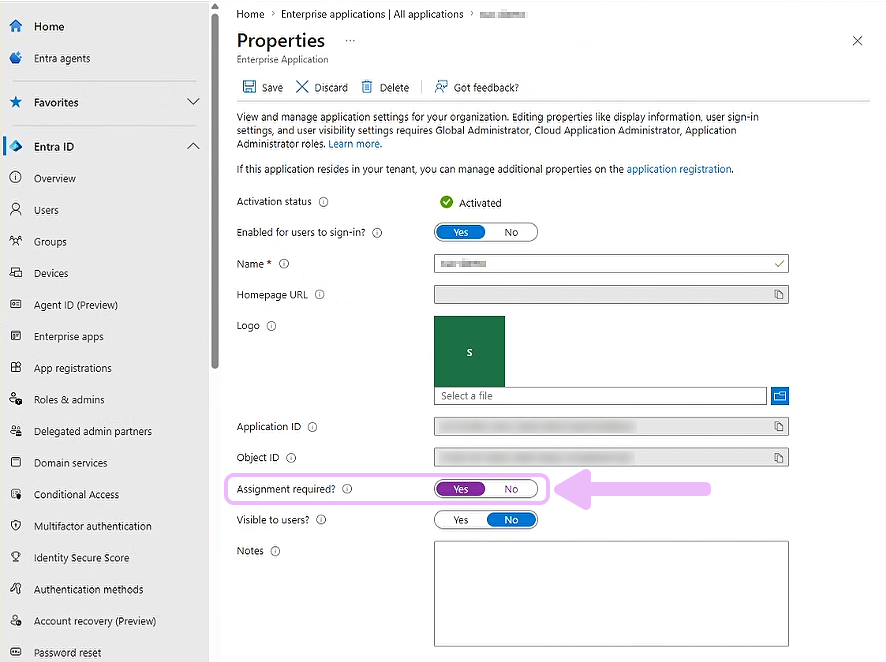Collapse the Entra ID section chevron

pyautogui.click(x=193, y=146)
